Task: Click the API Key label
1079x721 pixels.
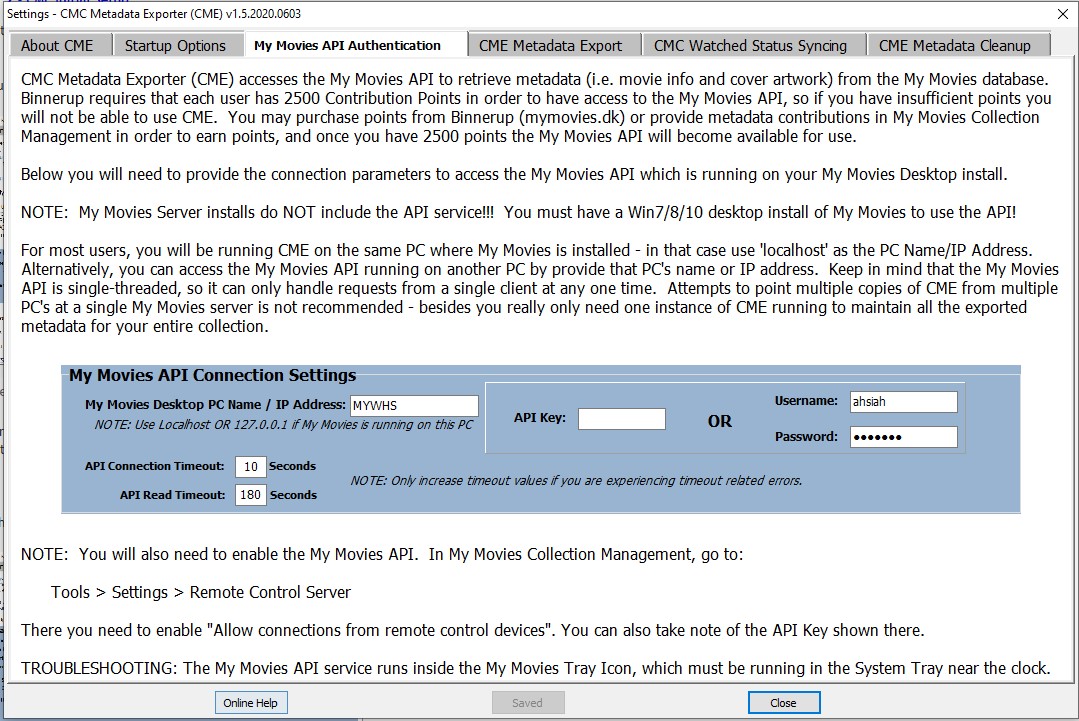Action: [540, 418]
